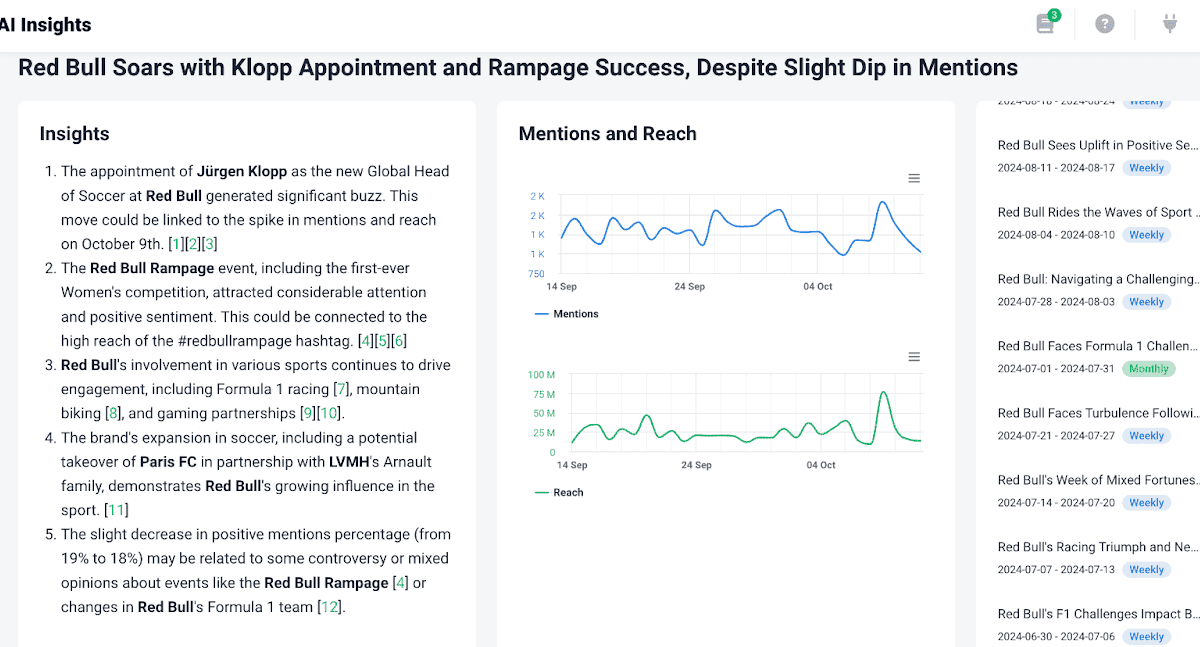Open the Red Bull Sees Uplift report

coord(1097,145)
